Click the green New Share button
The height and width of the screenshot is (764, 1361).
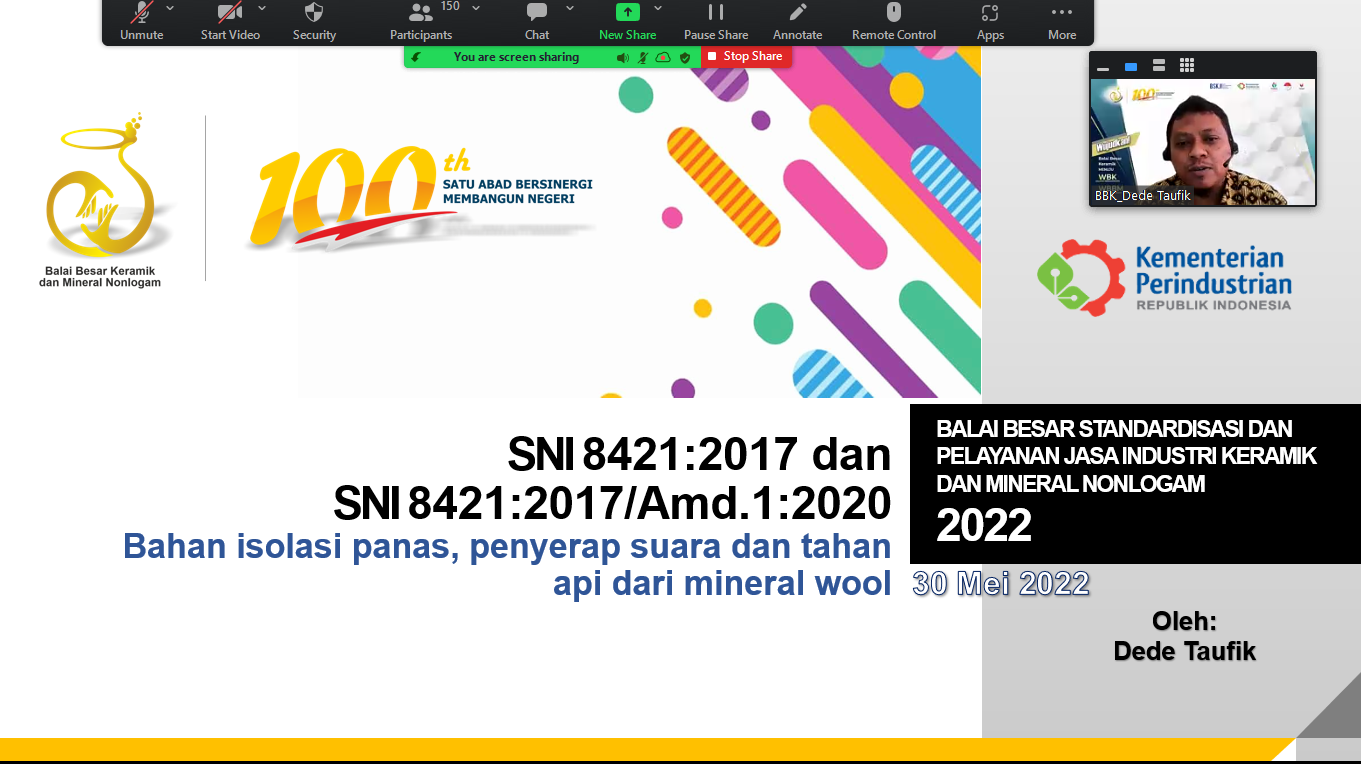point(627,22)
